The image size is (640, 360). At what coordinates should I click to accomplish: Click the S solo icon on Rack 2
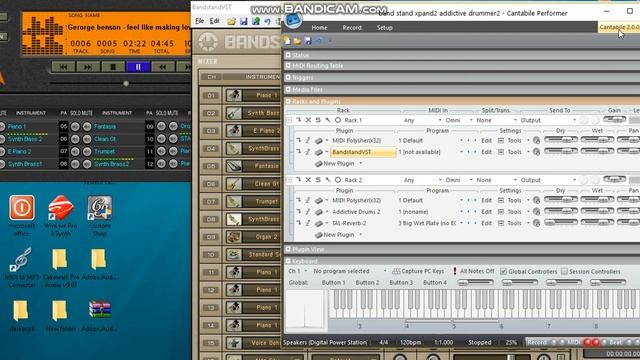pos(318,180)
